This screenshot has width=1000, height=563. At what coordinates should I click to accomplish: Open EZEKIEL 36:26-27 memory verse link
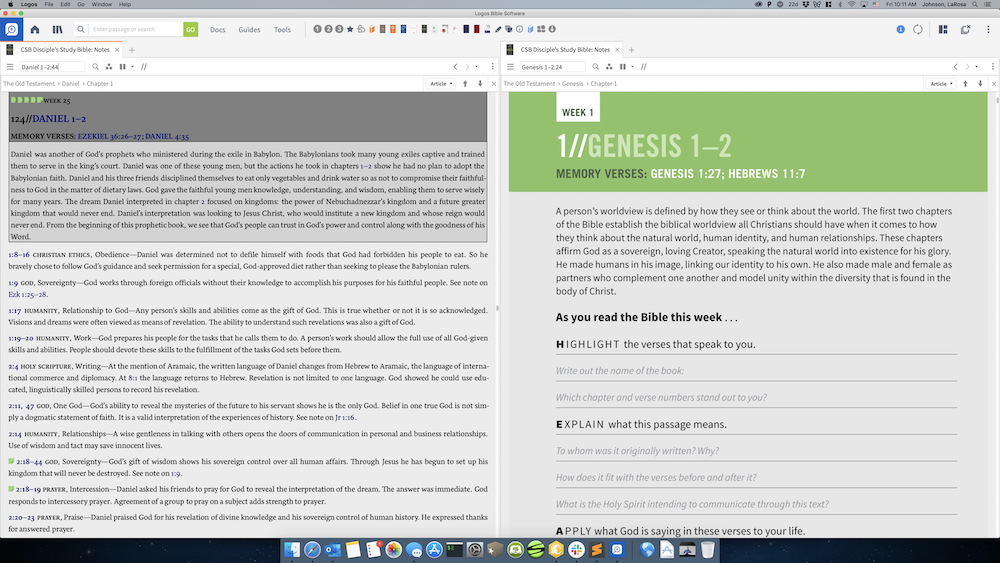[x=110, y=136]
